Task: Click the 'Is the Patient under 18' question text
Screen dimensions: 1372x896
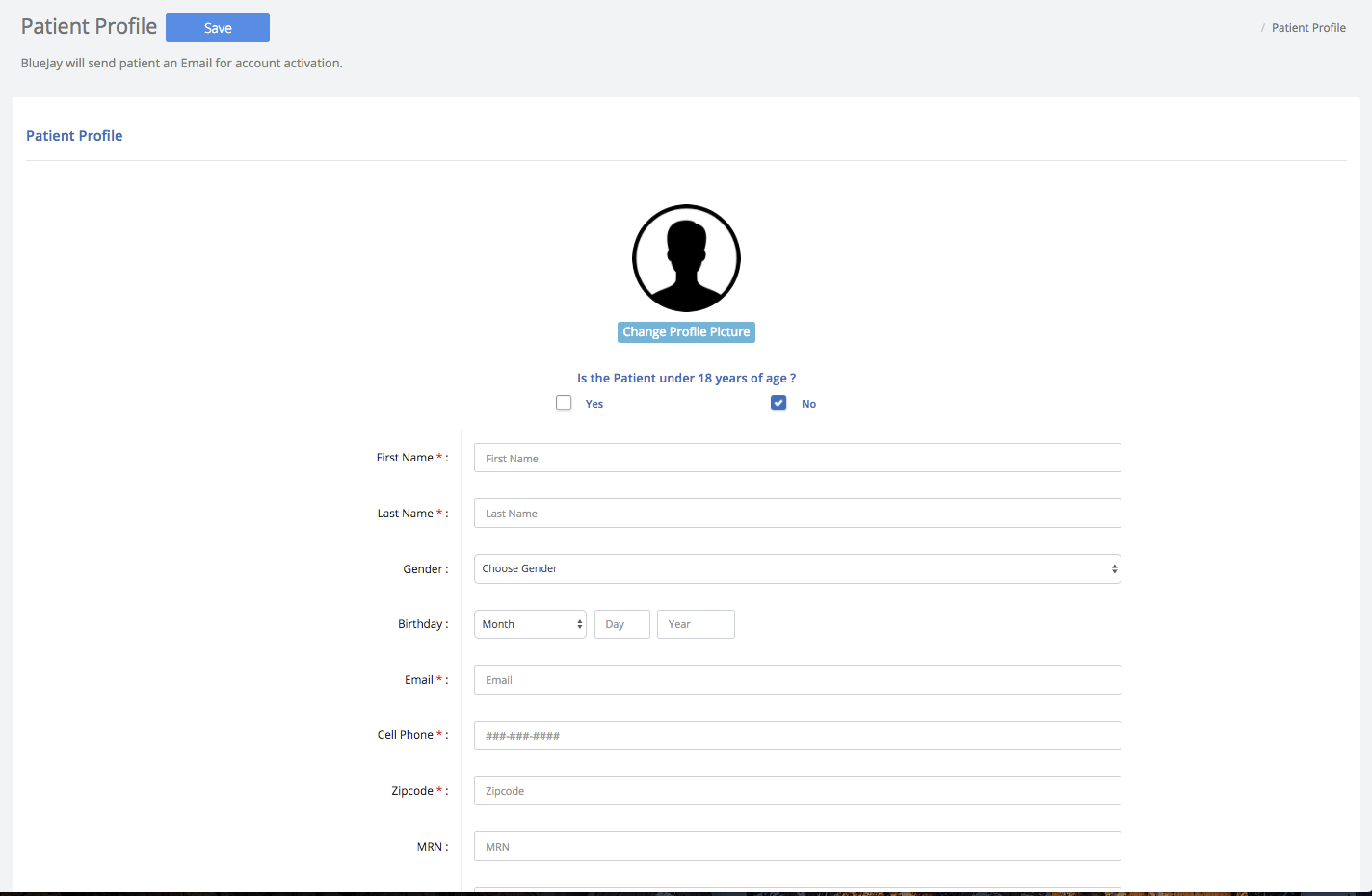Action: coord(686,378)
